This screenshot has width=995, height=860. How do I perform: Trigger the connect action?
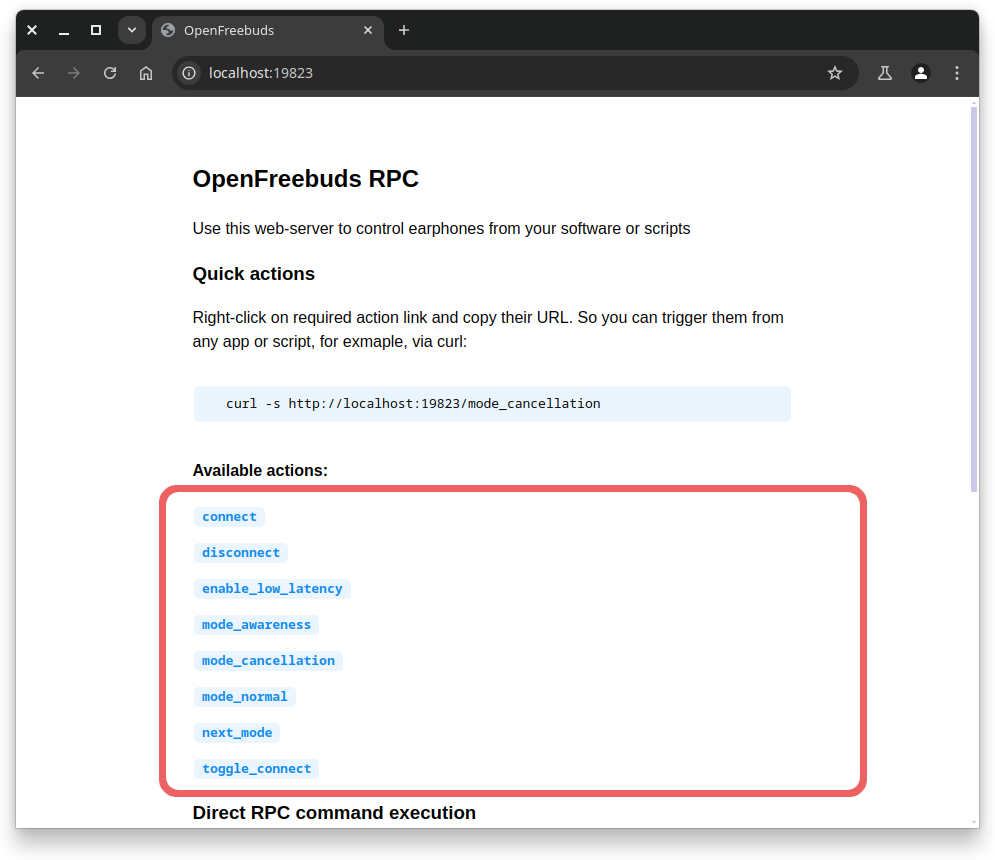(229, 516)
